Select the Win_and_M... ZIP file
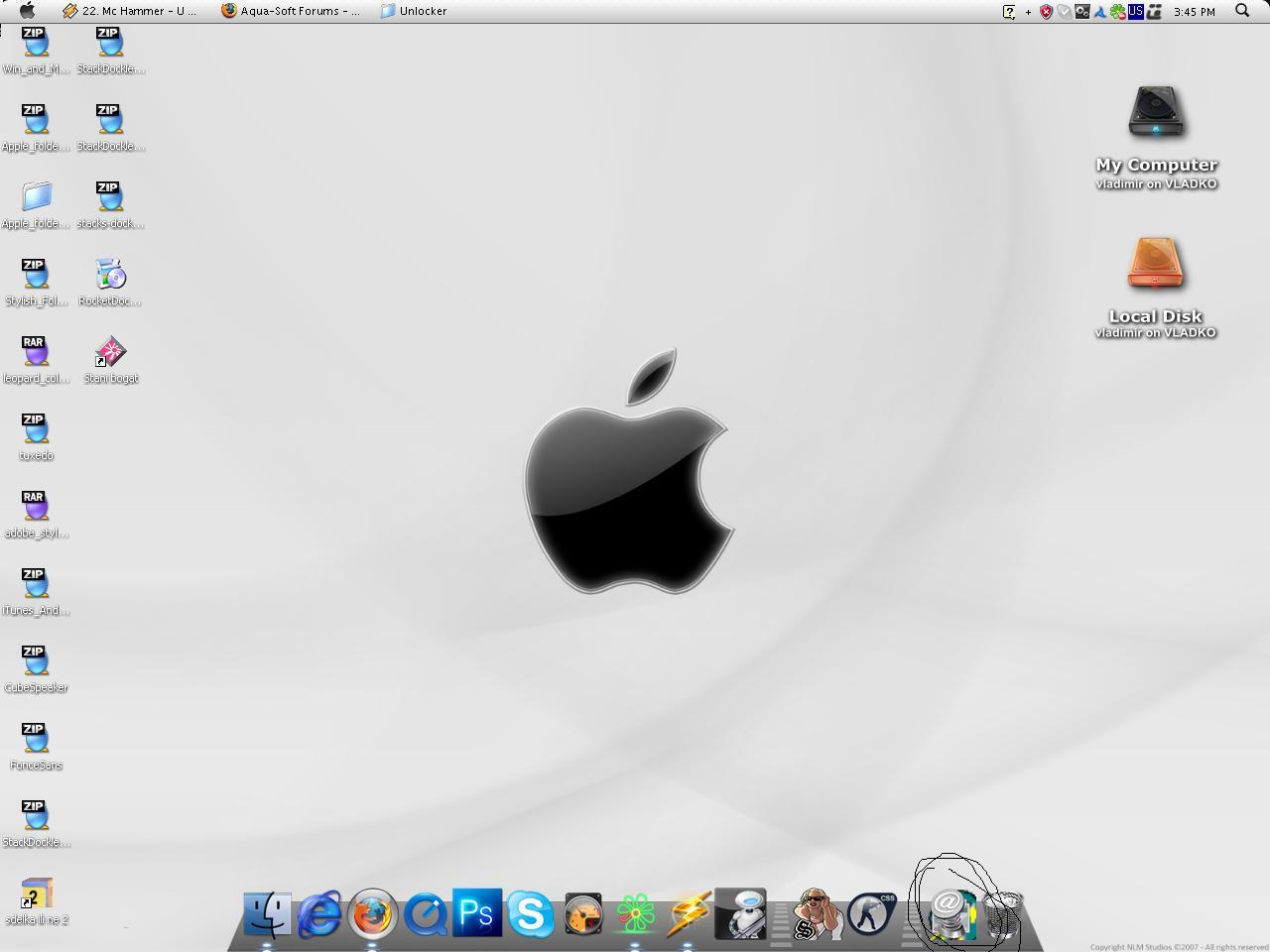1270x952 pixels. [36, 52]
